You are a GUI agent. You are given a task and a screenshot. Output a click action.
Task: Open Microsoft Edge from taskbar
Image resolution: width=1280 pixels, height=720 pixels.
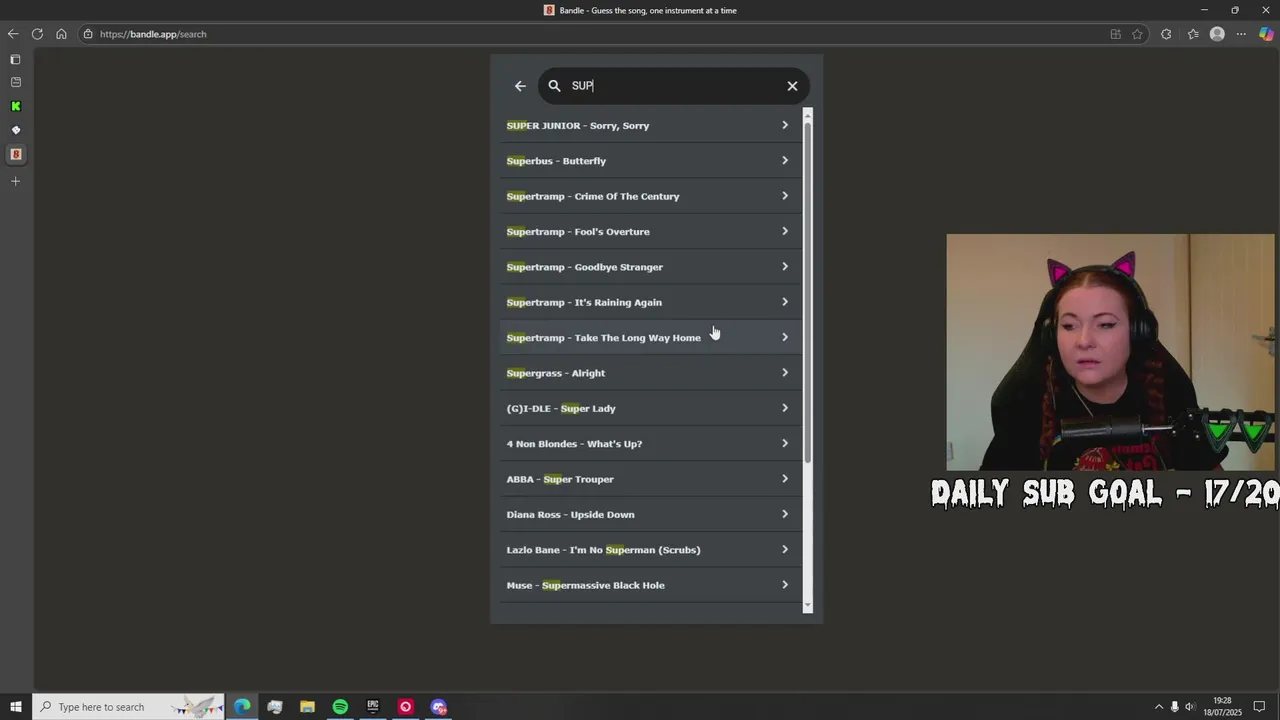pos(242,707)
